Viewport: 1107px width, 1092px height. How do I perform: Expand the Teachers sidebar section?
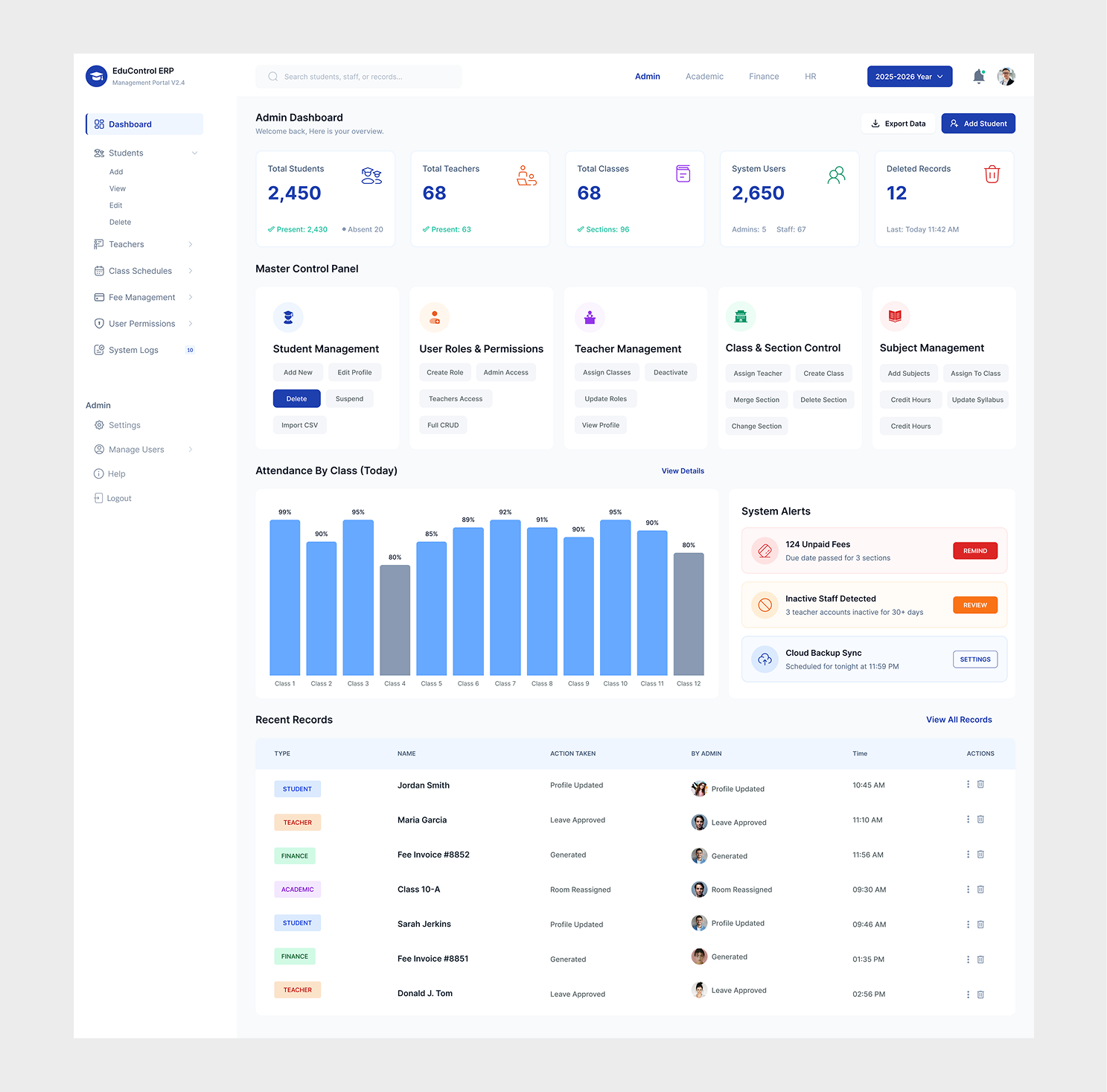click(x=191, y=244)
